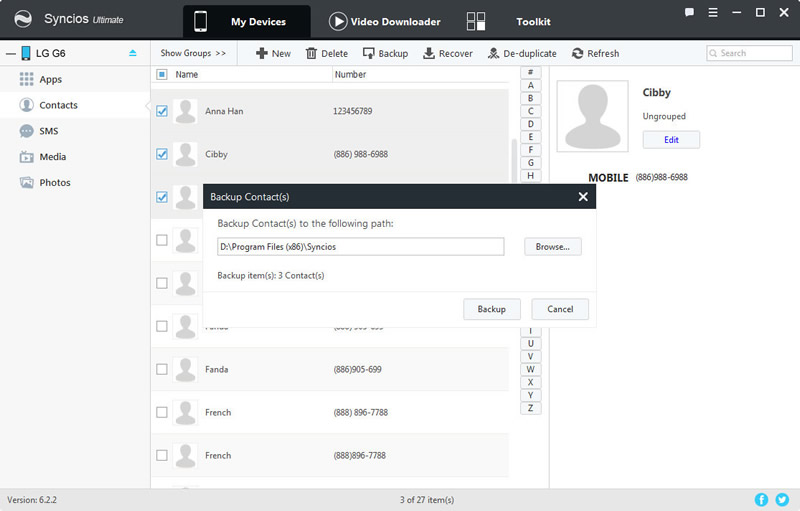Uncheck the Anna Han contact checkbox
This screenshot has height=511, width=800.
click(x=162, y=111)
